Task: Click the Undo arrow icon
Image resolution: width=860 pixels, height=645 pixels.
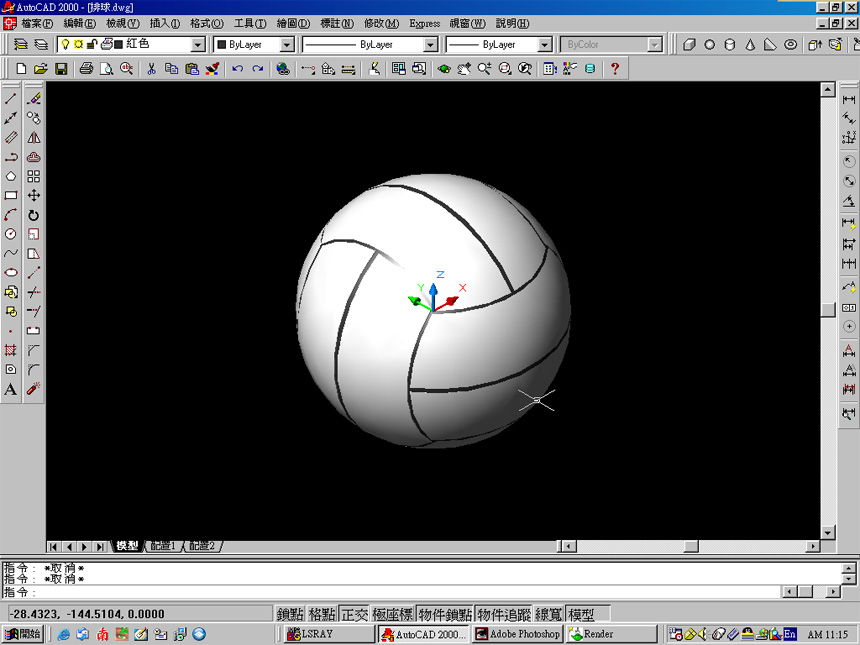Action: point(237,69)
